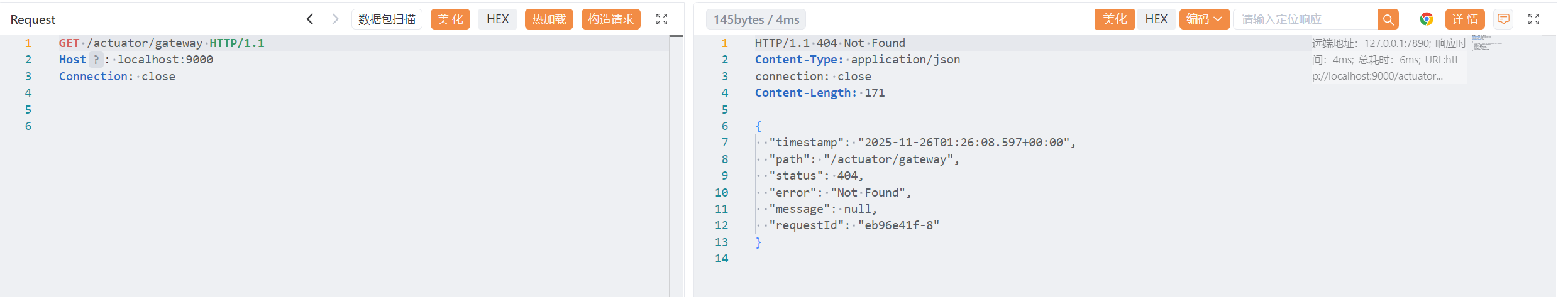Open the 详情 details view
This screenshot has width=1568, height=297.
pos(1465,19)
